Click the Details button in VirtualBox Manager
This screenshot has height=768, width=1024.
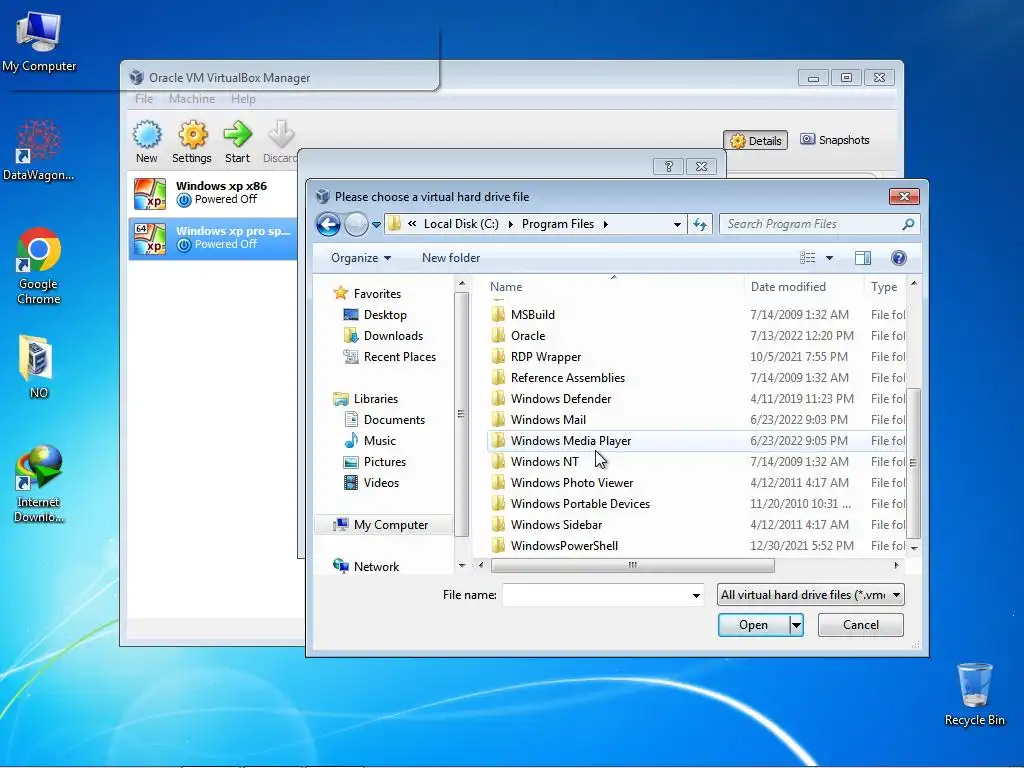756,140
